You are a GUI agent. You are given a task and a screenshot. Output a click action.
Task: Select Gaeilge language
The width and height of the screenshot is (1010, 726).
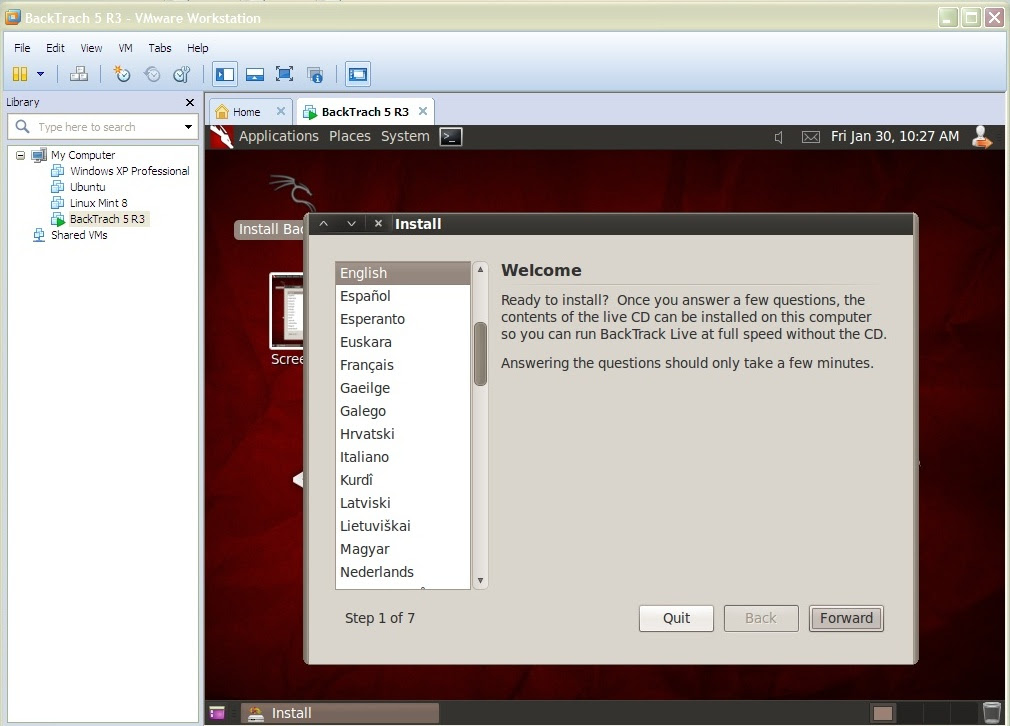point(403,388)
